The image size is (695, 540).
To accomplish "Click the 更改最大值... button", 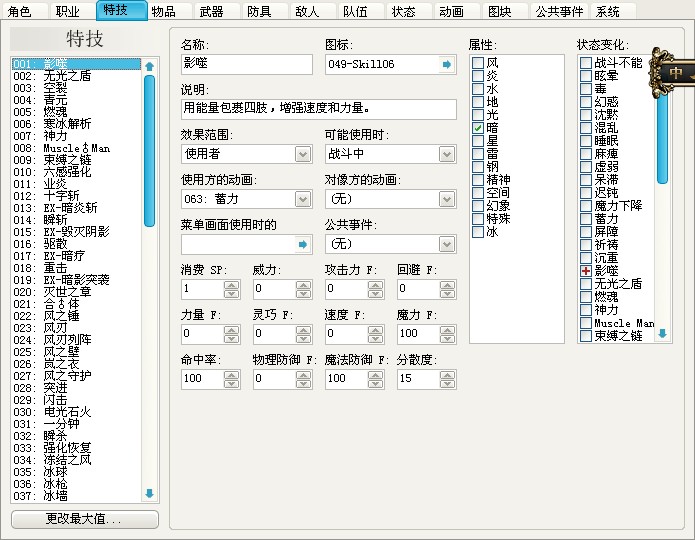I will click(x=85, y=519).
